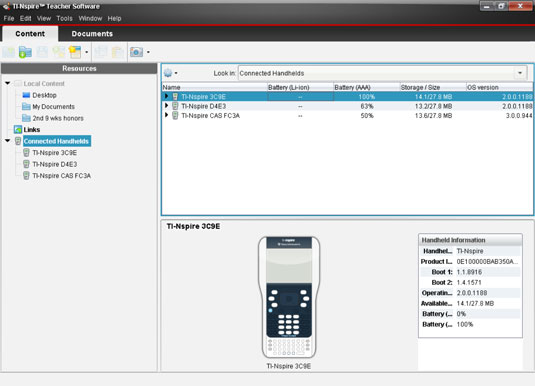The height and width of the screenshot is (386, 535).
Task: Expand the TI-Nspire D4E3 table row
Action: 167,106
